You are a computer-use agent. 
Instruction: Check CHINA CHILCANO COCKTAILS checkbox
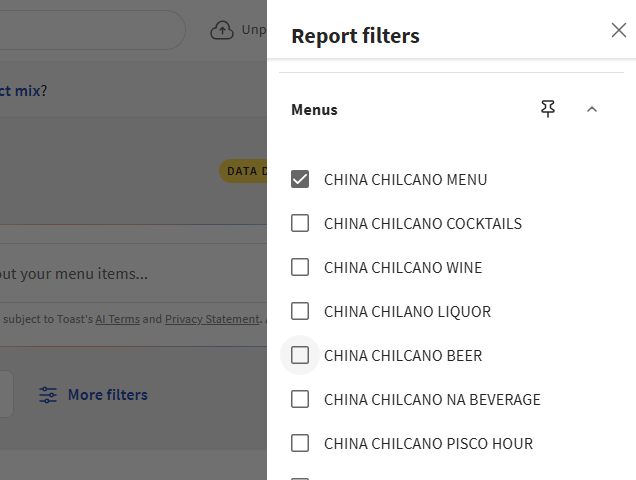tap(300, 223)
